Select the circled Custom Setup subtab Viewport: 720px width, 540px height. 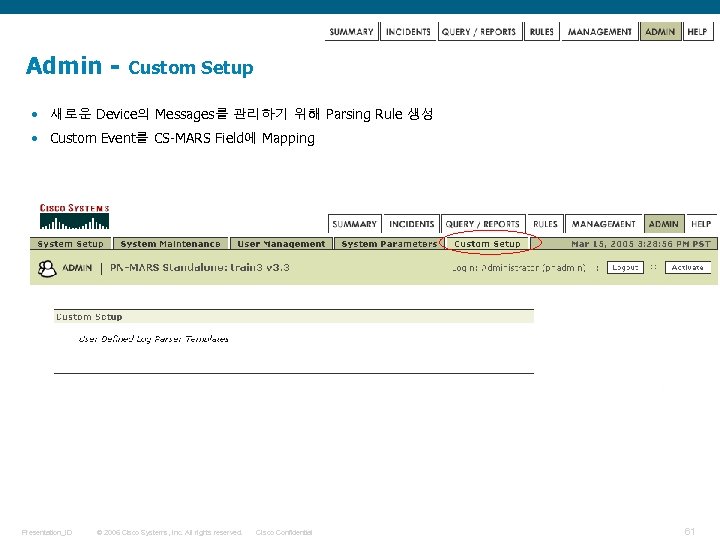click(488, 244)
